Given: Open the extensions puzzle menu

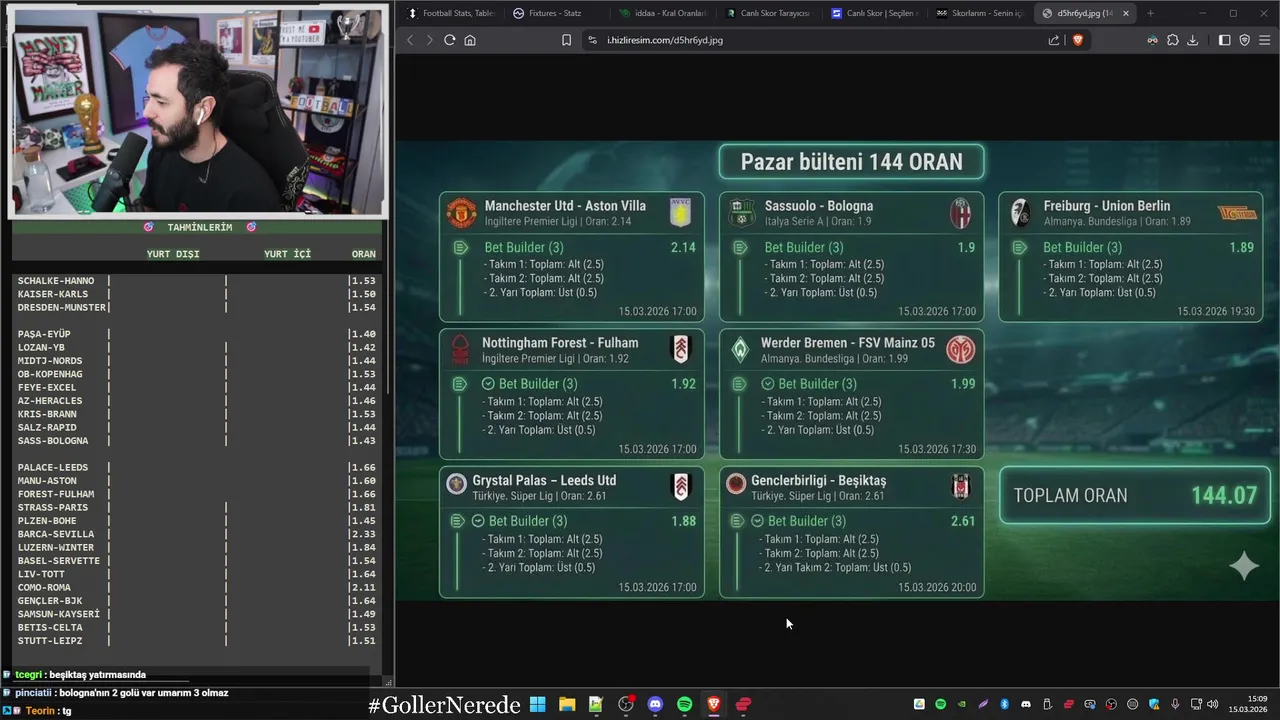Looking at the screenshot, I should click(x=1173, y=40).
